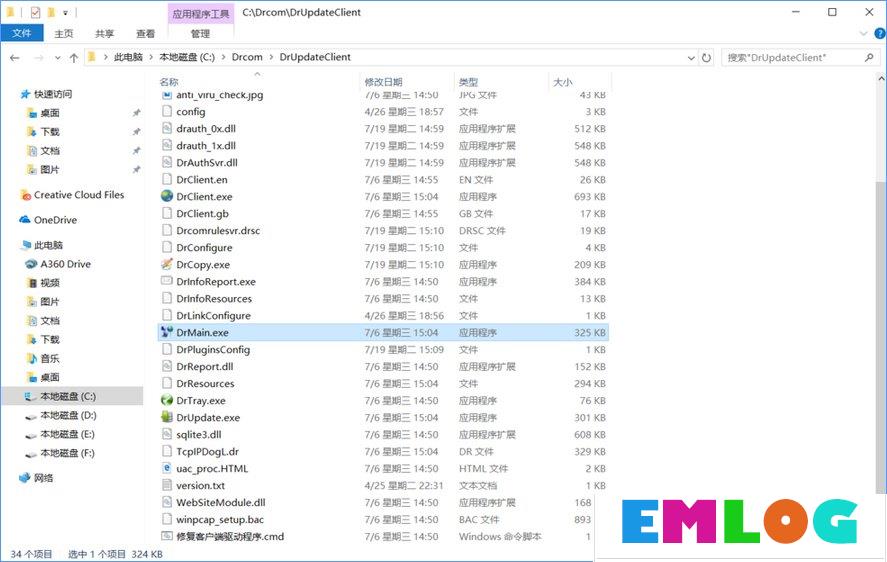Click the Up one level arrow

click(74, 58)
